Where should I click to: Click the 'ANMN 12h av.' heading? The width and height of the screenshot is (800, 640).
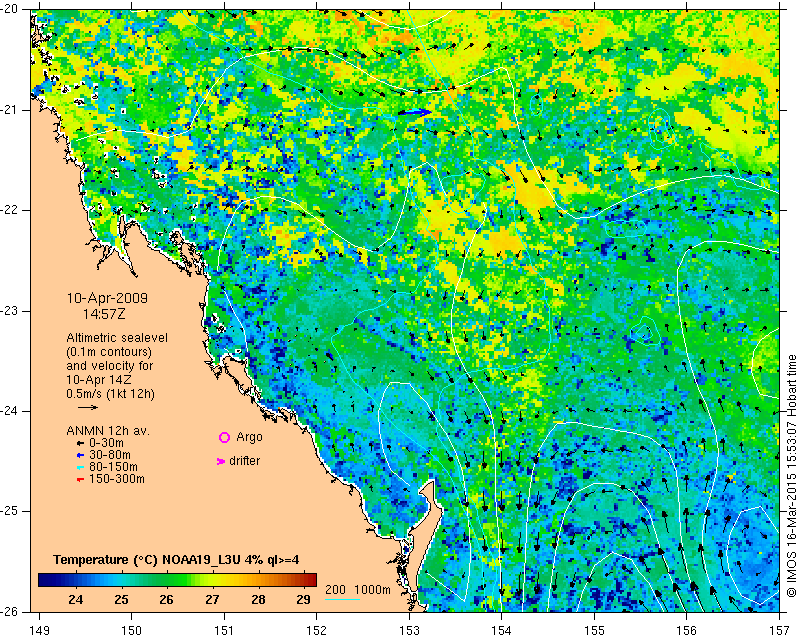click(x=108, y=431)
